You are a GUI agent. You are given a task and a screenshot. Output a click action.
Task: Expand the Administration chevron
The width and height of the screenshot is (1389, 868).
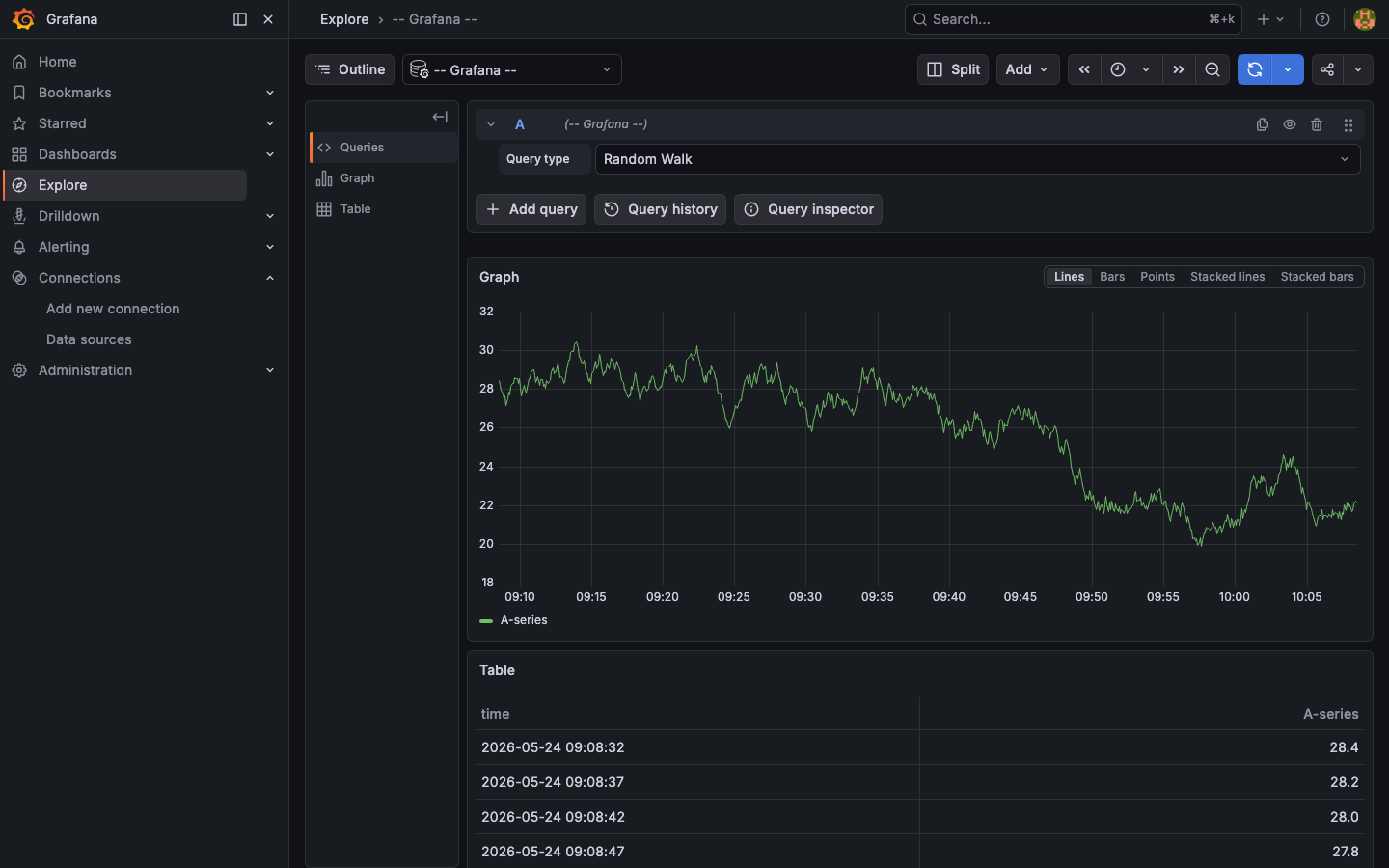pyautogui.click(x=270, y=370)
